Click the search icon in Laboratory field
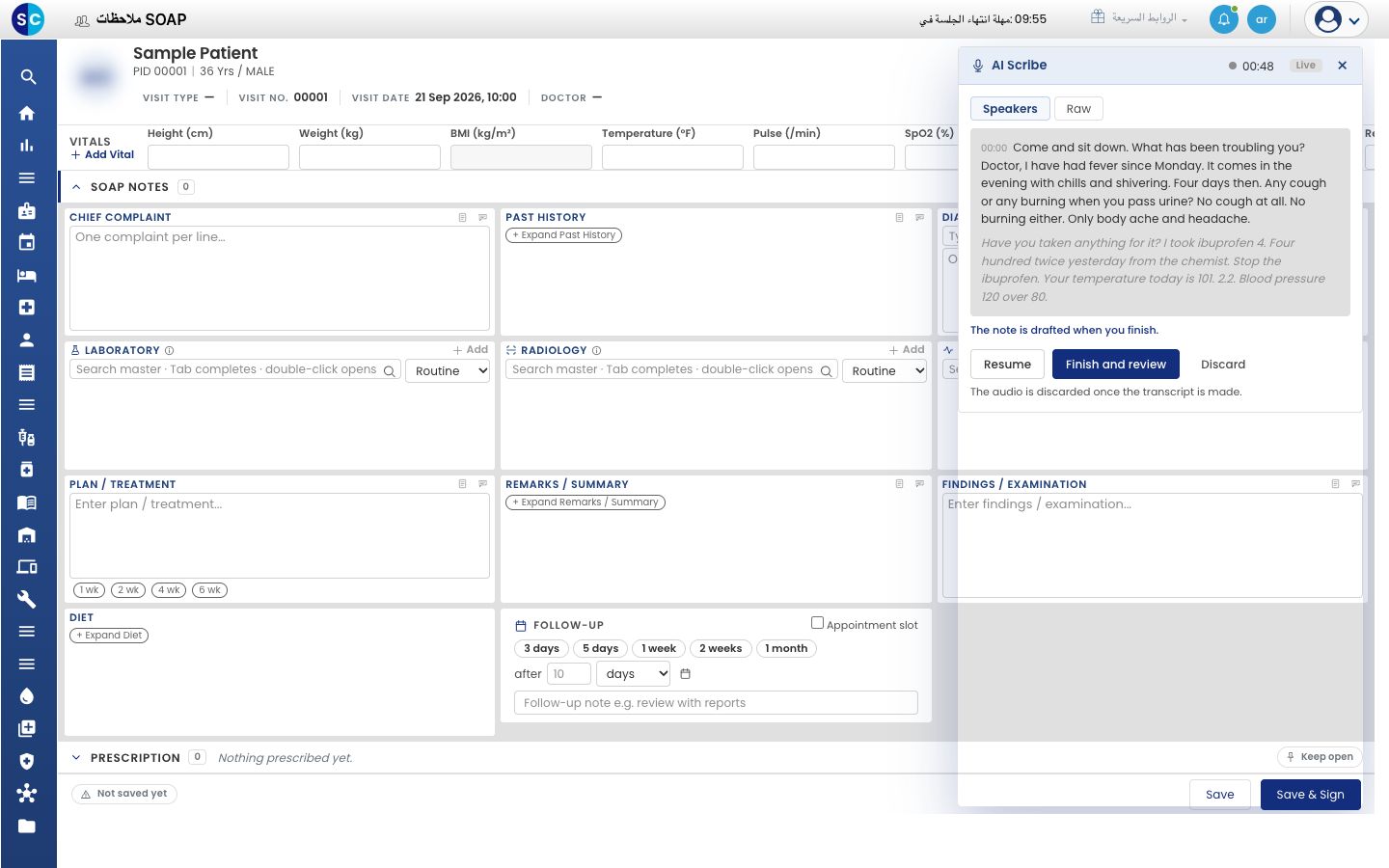This screenshot has height=868, width=1389. [390, 371]
